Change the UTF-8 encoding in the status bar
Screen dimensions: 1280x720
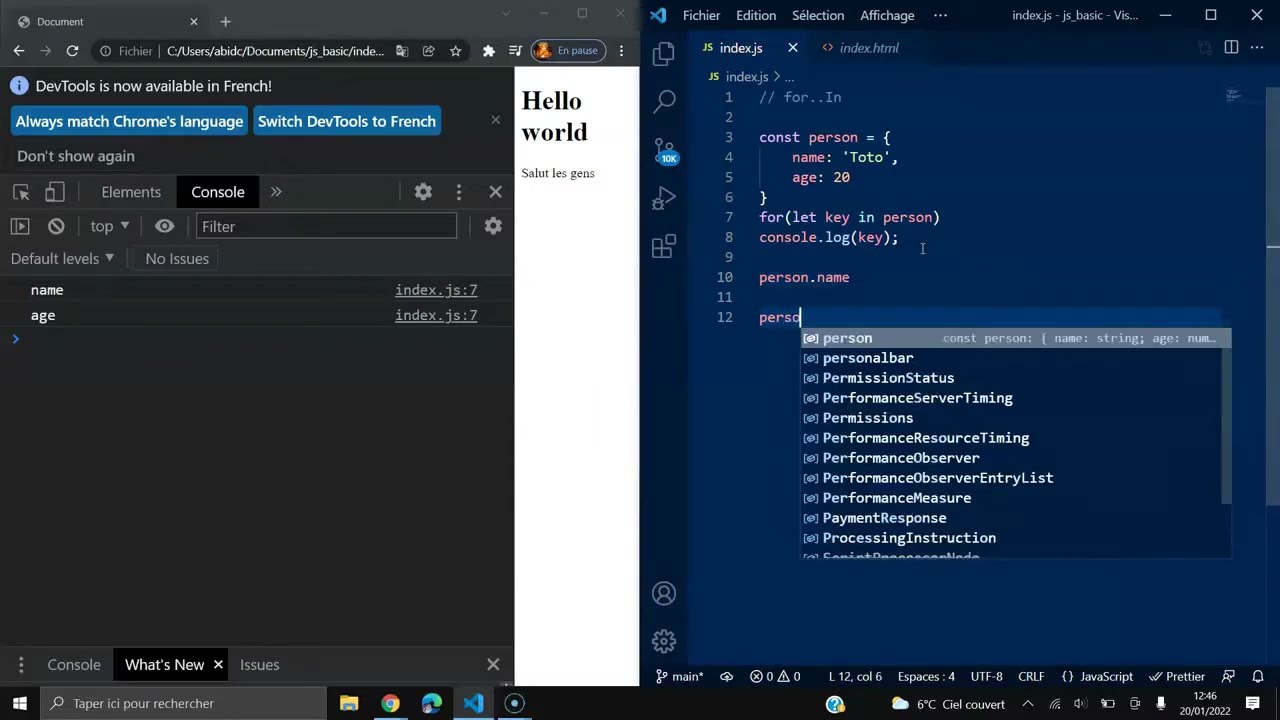986,676
